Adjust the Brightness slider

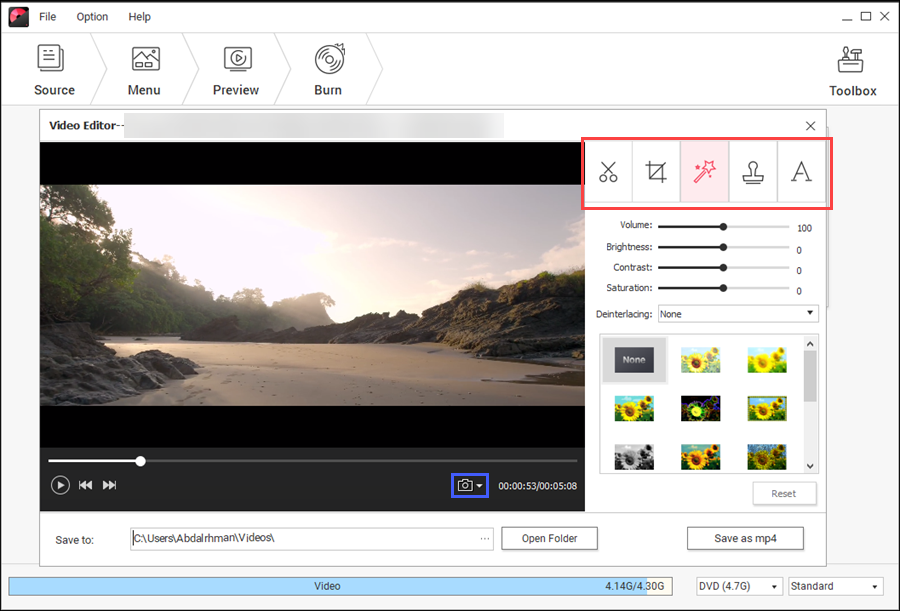723,247
